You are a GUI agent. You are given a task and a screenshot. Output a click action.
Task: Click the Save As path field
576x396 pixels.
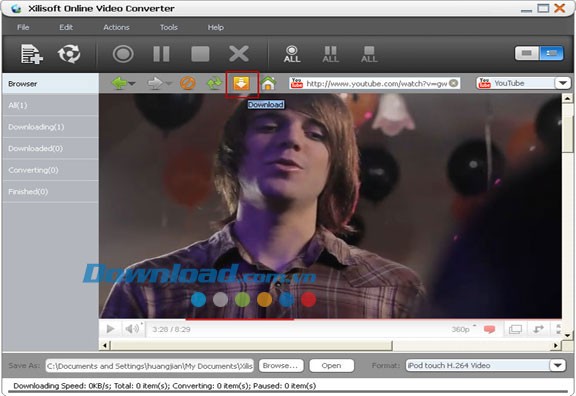(x=150, y=366)
